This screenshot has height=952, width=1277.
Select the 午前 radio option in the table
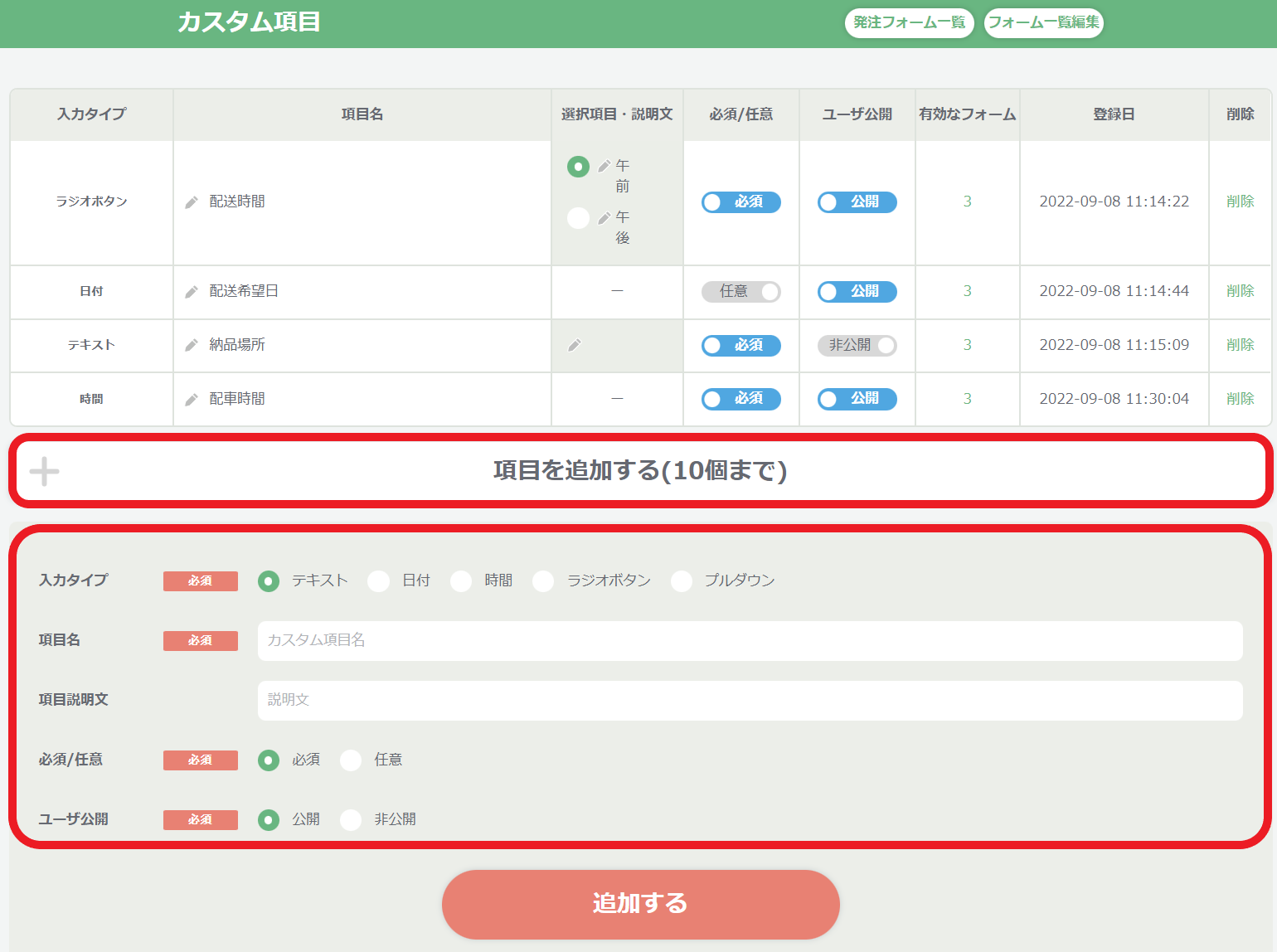(578, 167)
